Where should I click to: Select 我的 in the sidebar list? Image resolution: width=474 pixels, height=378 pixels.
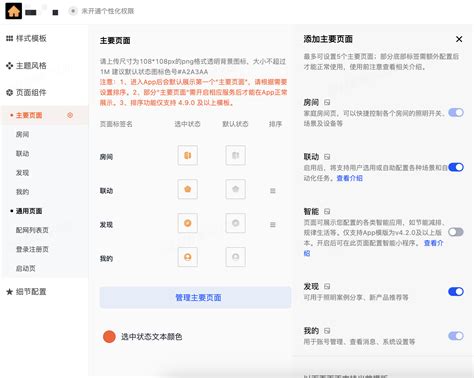pyautogui.click(x=22, y=192)
